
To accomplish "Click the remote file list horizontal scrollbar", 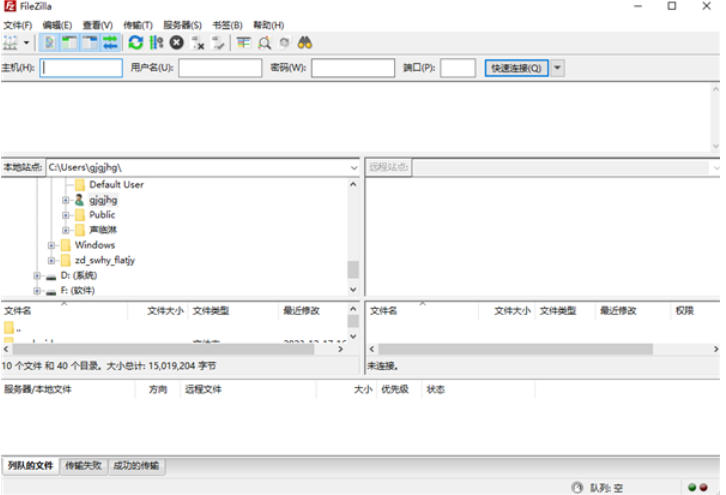I will [515, 349].
